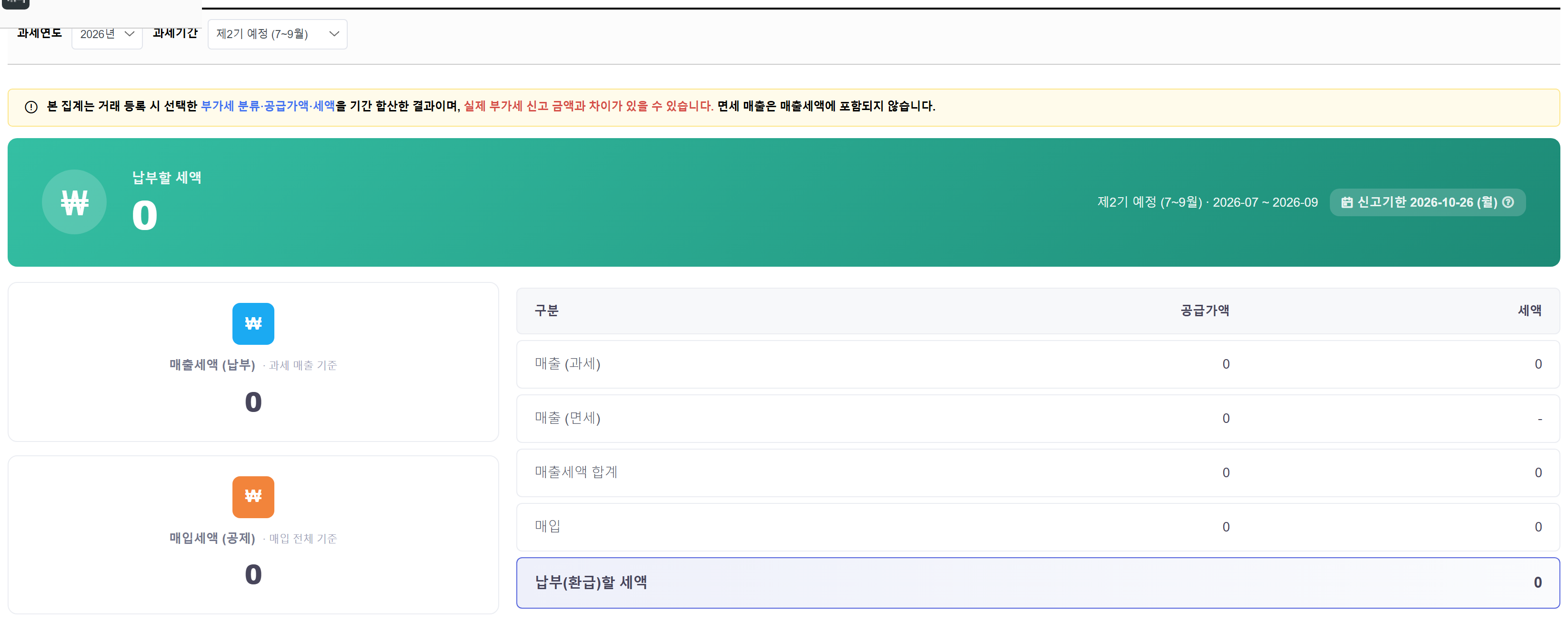Select the highlighted 납부(환급)할 세액 row
1568x622 pixels.
[x=1038, y=583]
